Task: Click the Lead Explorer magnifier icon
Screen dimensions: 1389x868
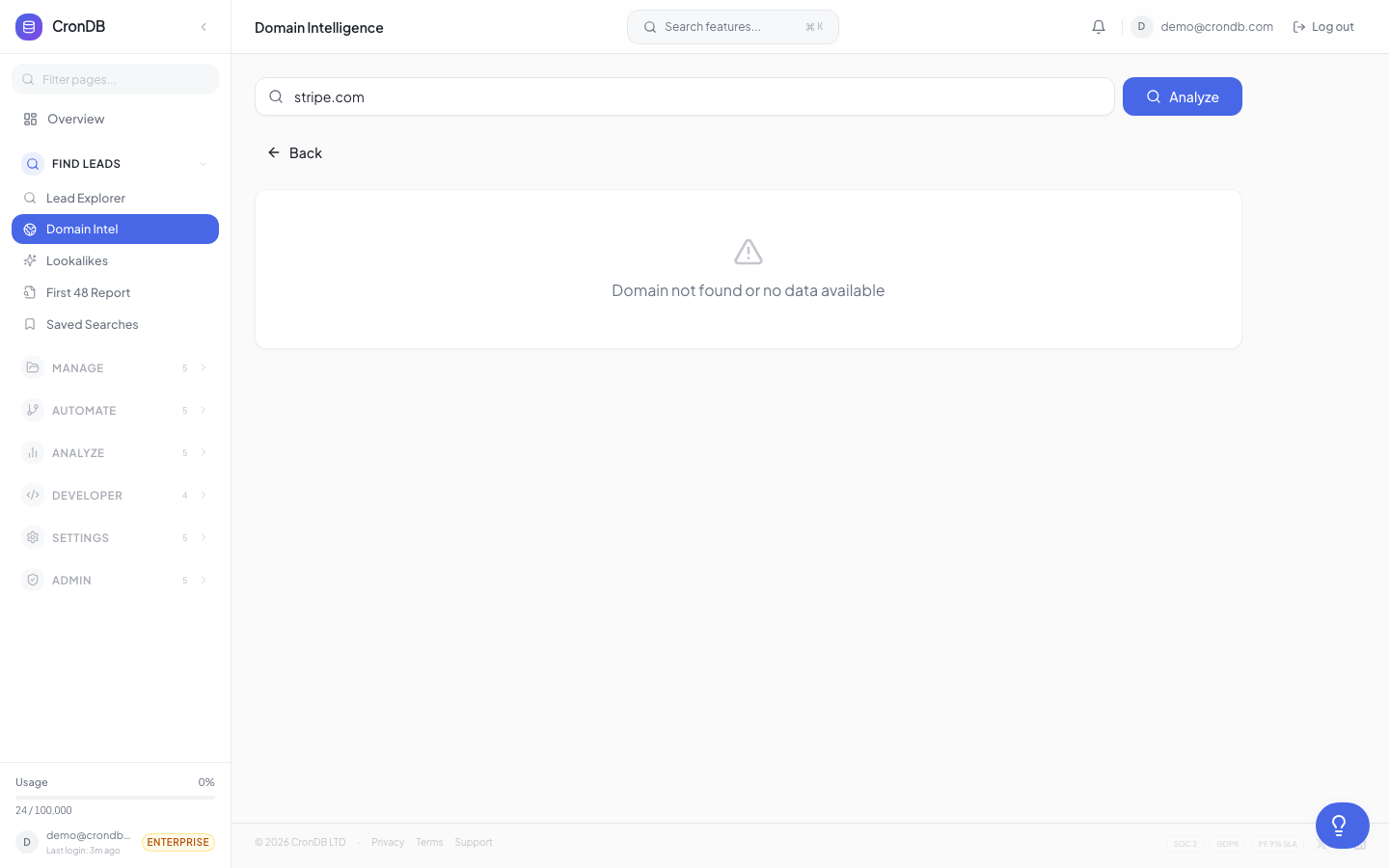Action: coord(30,198)
